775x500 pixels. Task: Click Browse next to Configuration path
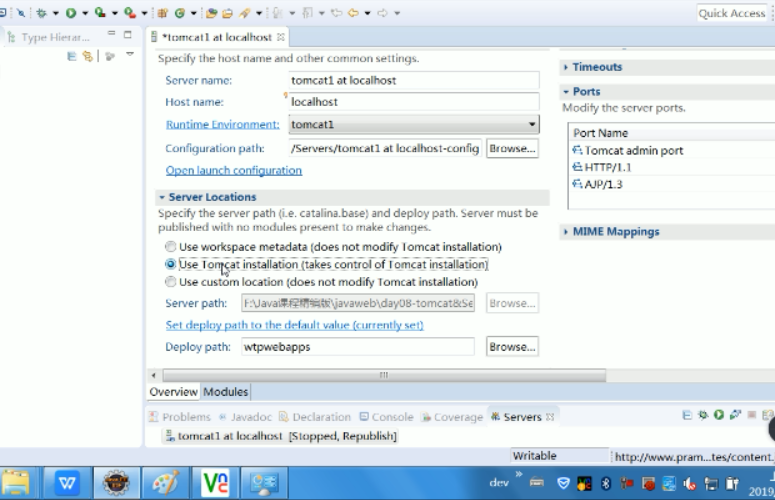[x=512, y=148]
